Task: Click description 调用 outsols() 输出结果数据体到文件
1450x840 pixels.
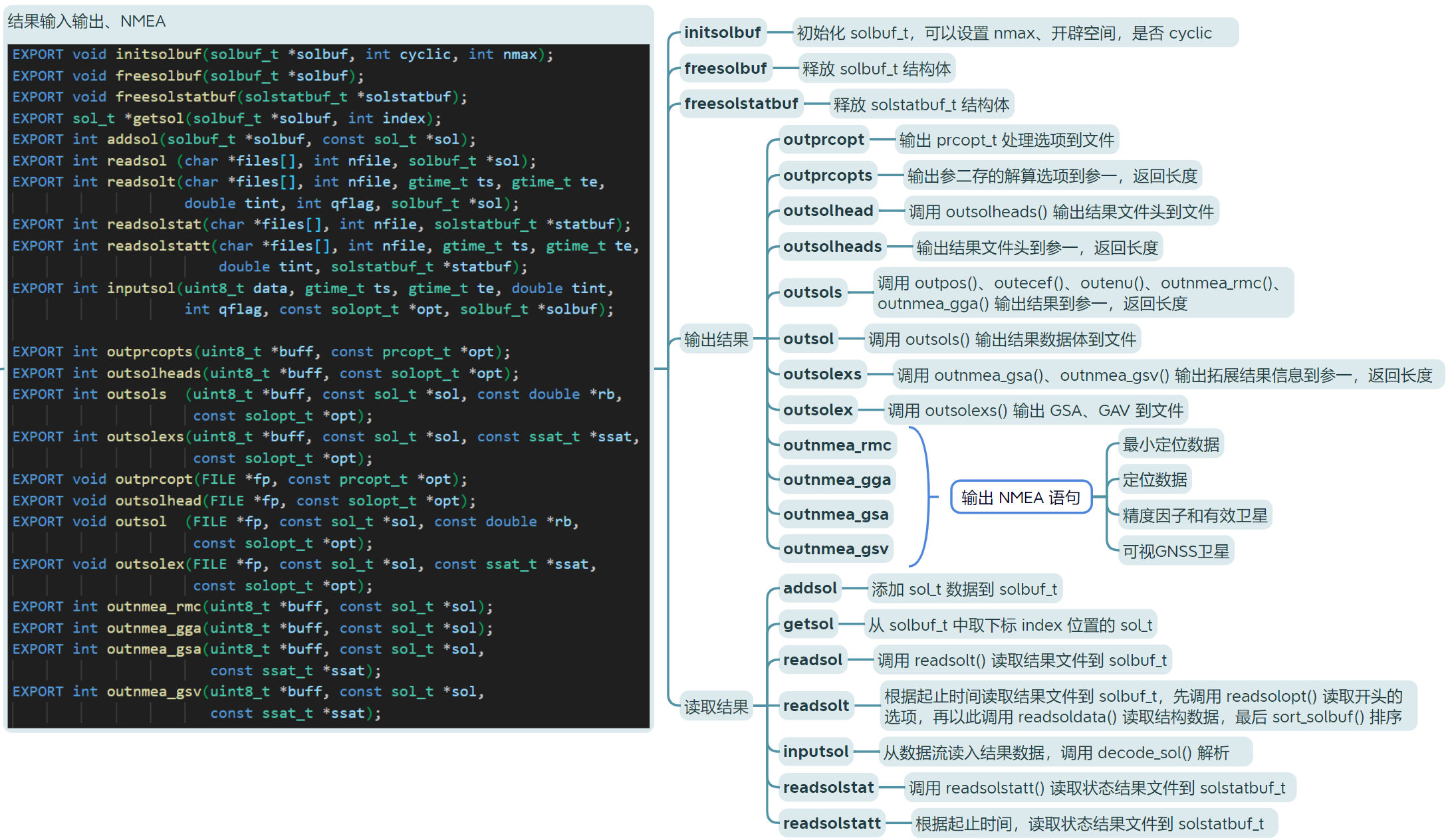Action: [1002, 339]
